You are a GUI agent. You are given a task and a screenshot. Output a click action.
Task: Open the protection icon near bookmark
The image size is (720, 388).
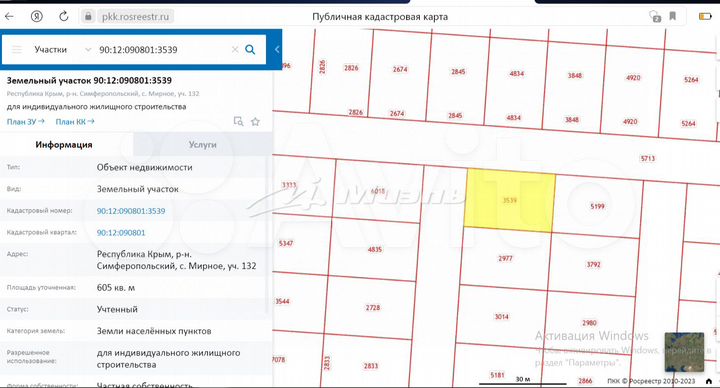pos(655,17)
